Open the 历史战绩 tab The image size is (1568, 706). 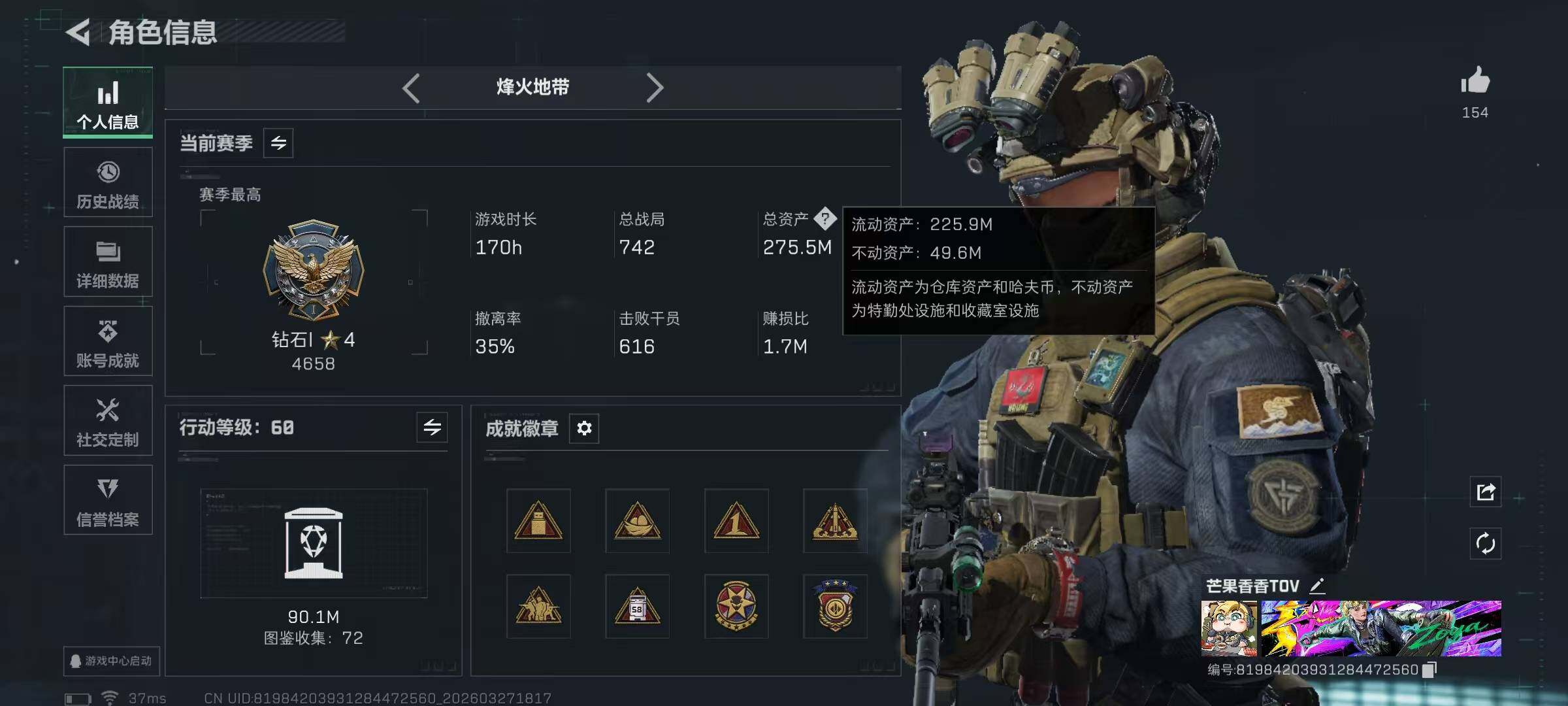tap(108, 182)
